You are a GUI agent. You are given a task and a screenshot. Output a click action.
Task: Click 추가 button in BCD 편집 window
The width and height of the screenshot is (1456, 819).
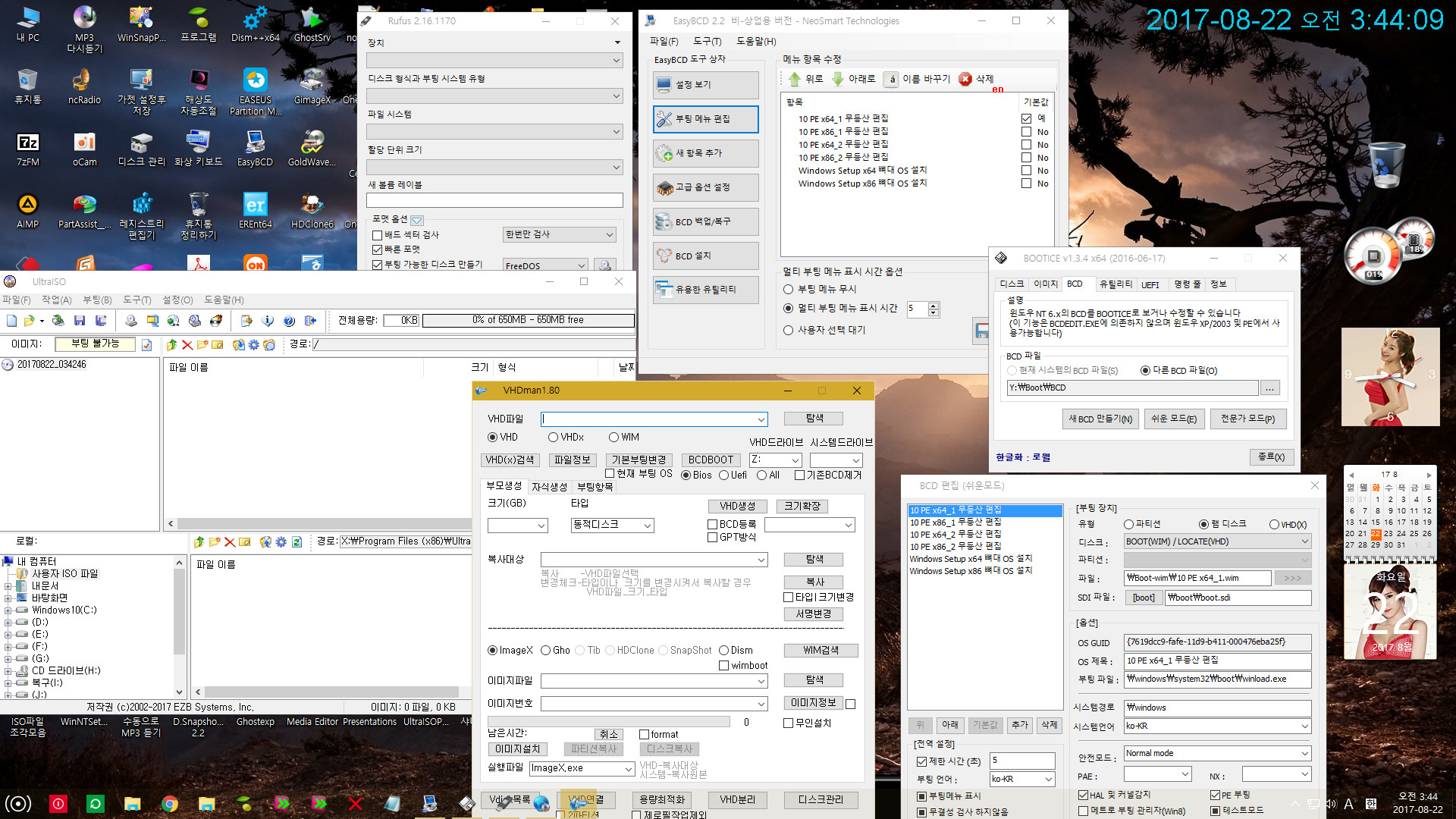click(x=1020, y=725)
